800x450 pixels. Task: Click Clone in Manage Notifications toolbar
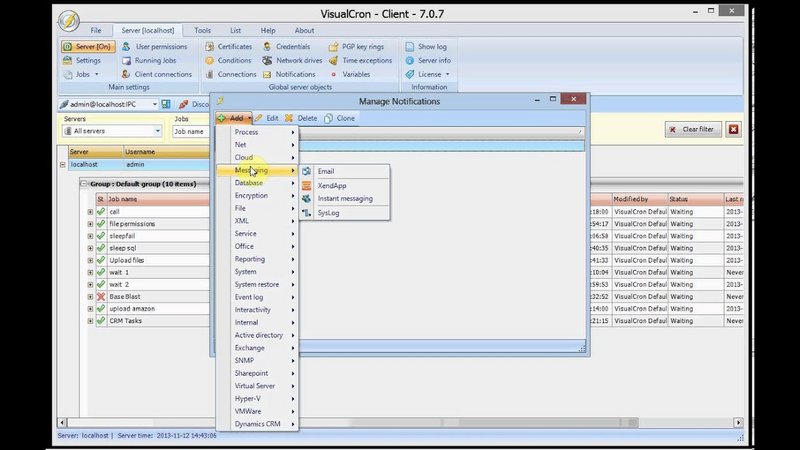click(339, 118)
